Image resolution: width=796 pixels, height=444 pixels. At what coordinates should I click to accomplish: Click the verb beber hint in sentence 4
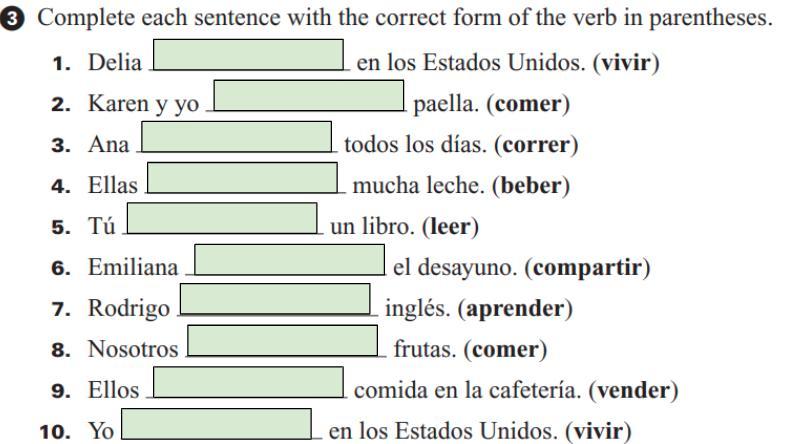pyautogui.click(x=531, y=185)
